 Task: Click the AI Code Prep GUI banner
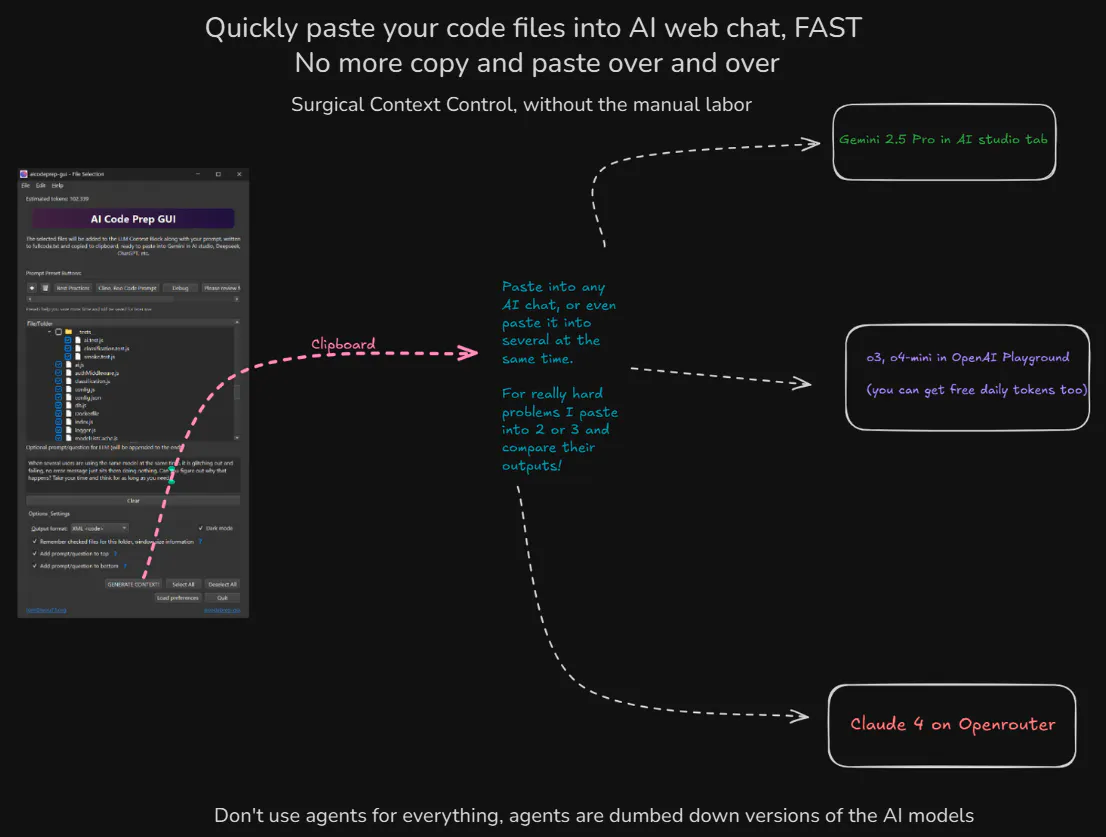point(133,219)
